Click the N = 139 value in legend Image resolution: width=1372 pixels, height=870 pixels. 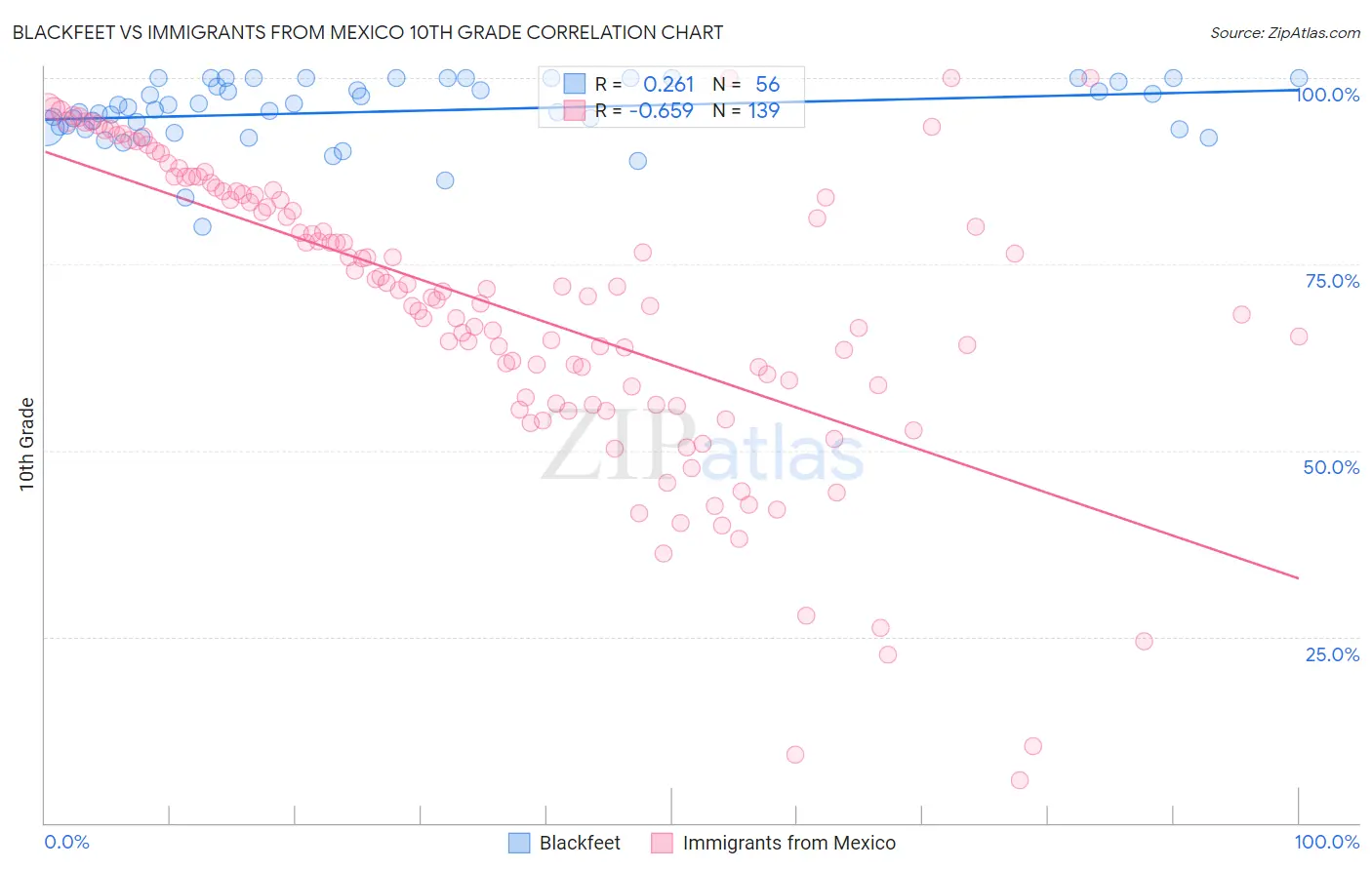pyautogui.click(x=747, y=110)
